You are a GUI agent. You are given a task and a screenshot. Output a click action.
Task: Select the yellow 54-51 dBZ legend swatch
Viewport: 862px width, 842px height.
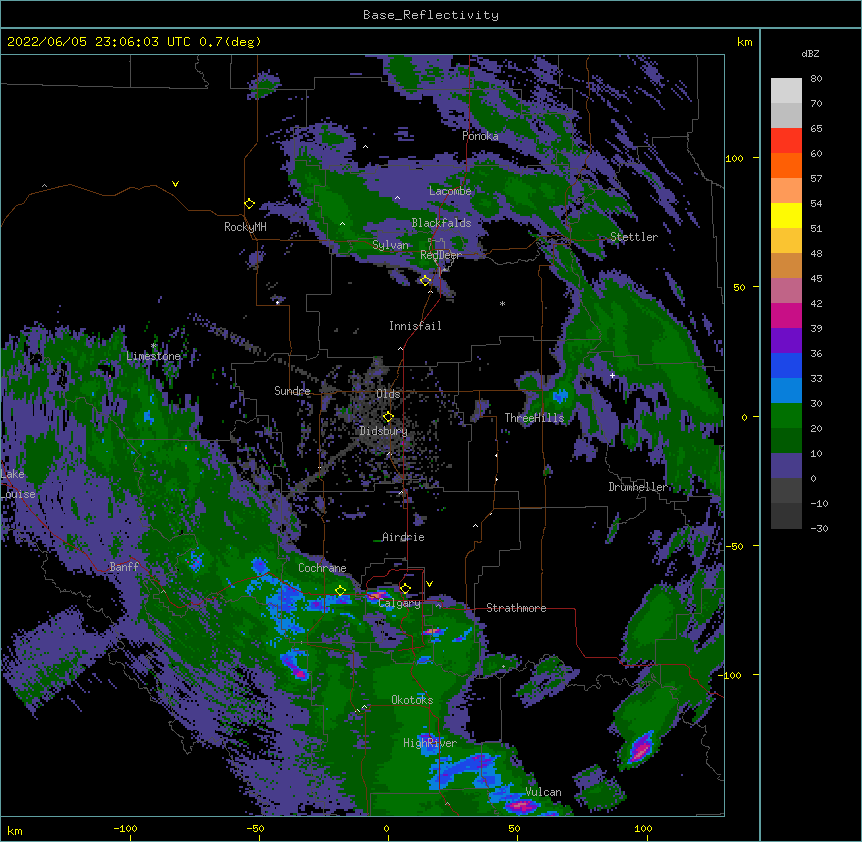(x=786, y=215)
